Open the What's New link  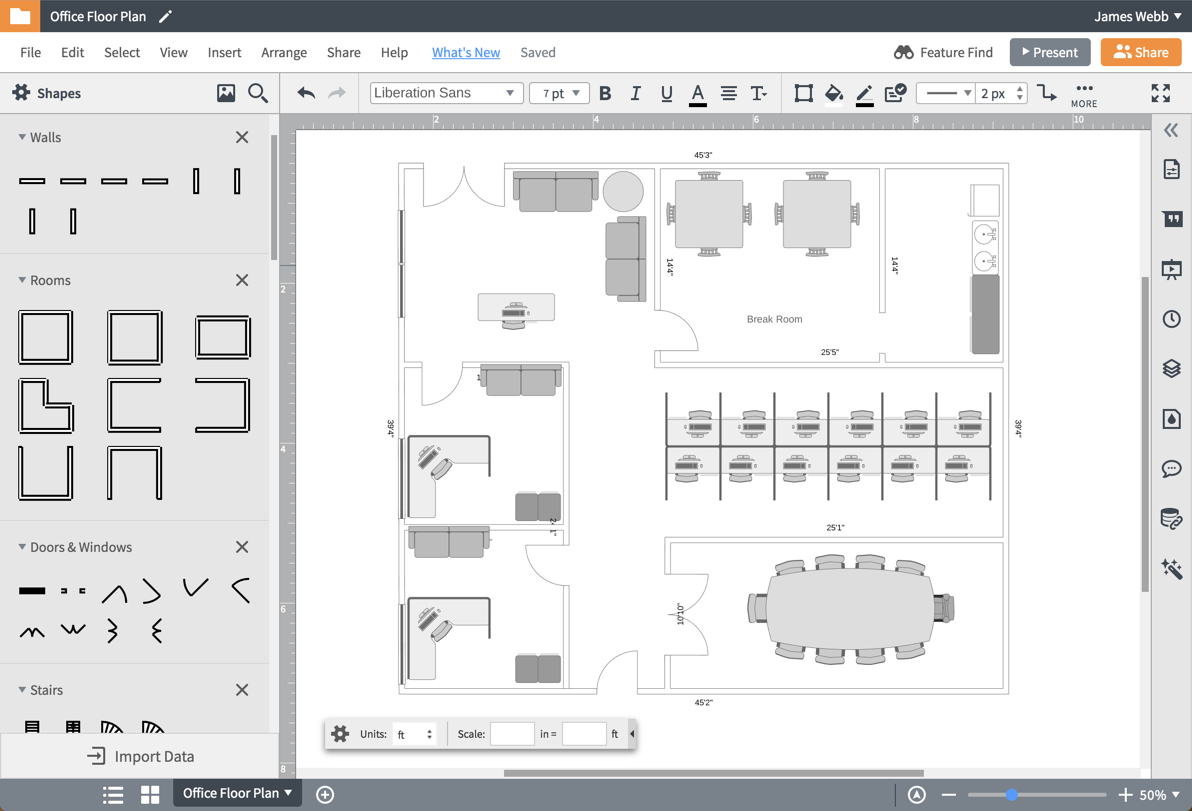(x=466, y=52)
